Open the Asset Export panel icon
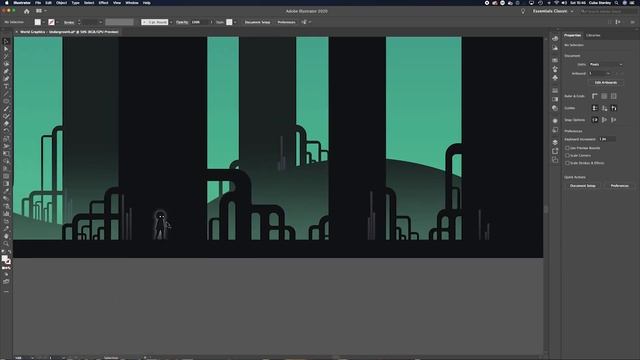The height and width of the screenshot is (360, 640). pyautogui.click(x=555, y=151)
